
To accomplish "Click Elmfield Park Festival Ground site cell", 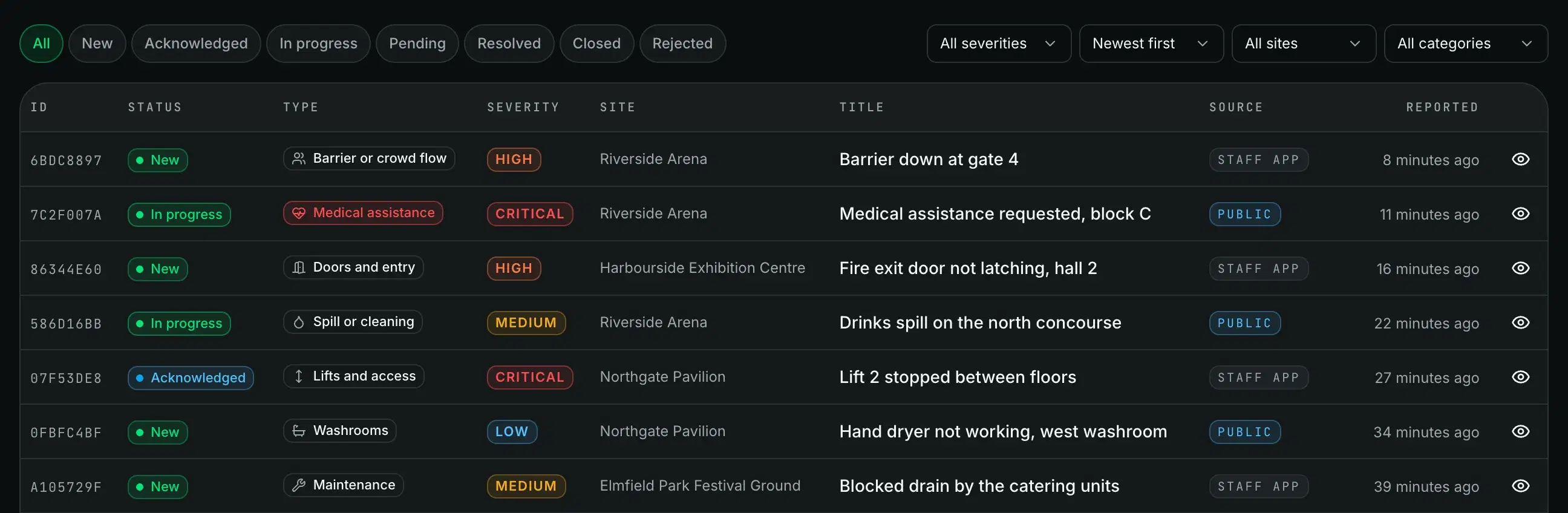I will pyautogui.click(x=700, y=486).
